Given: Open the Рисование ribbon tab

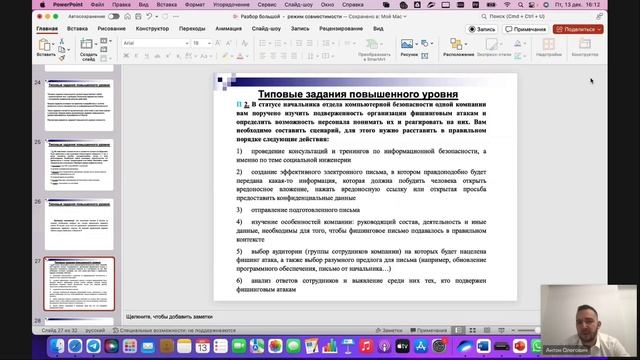Looking at the screenshot, I should (111, 29).
